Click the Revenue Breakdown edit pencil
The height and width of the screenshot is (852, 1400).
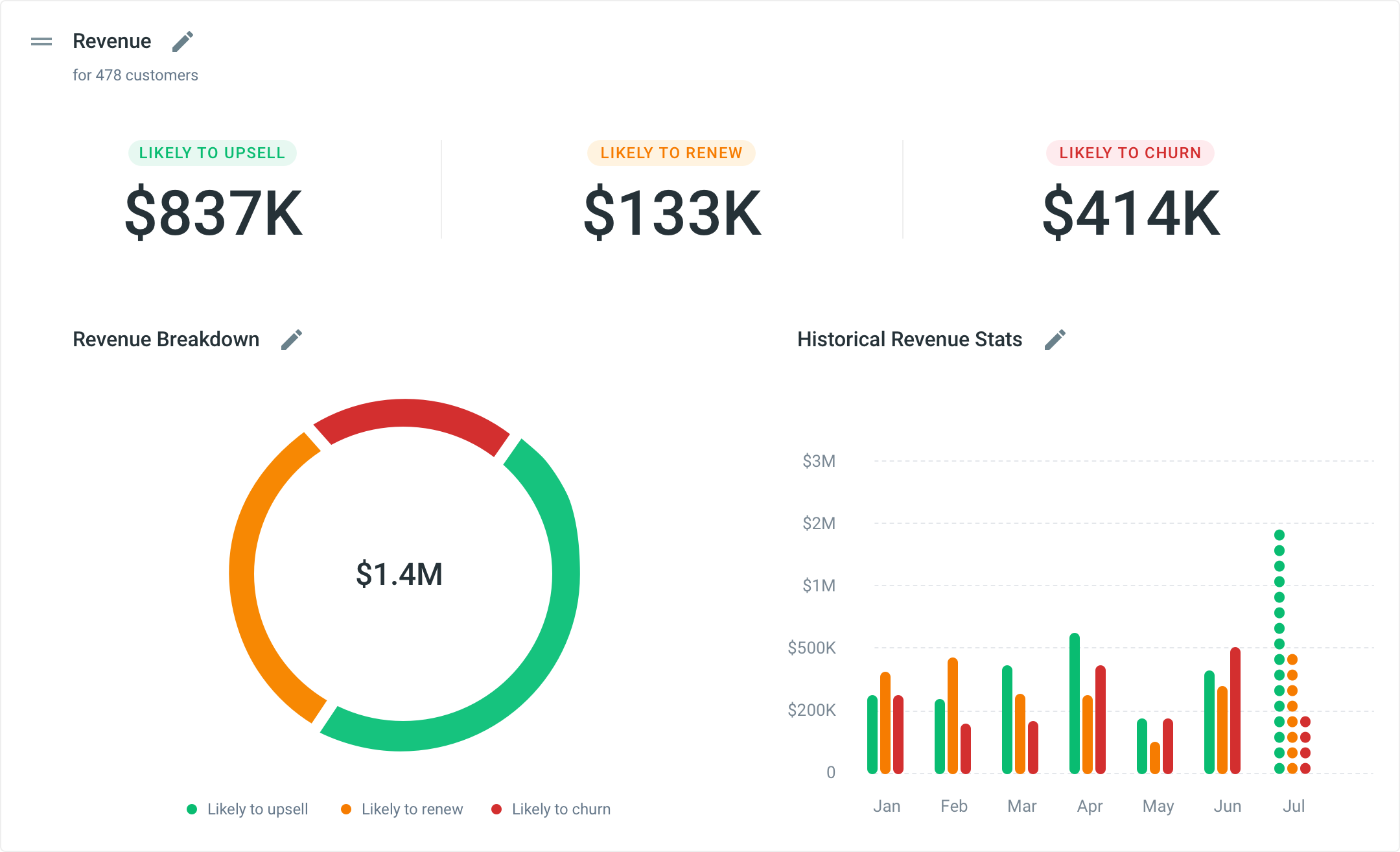292,339
